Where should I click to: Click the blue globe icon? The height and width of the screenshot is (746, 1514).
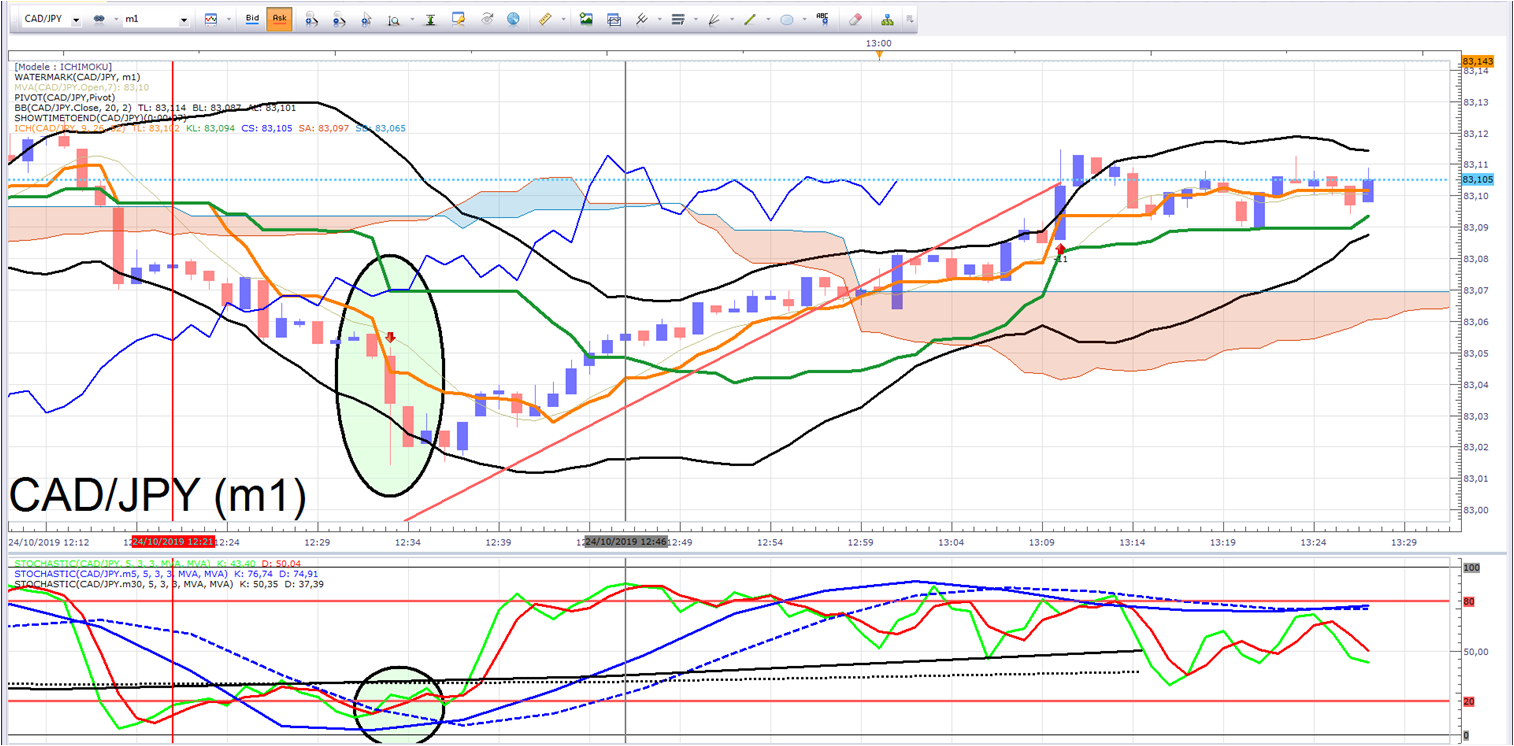coord(514,19)
